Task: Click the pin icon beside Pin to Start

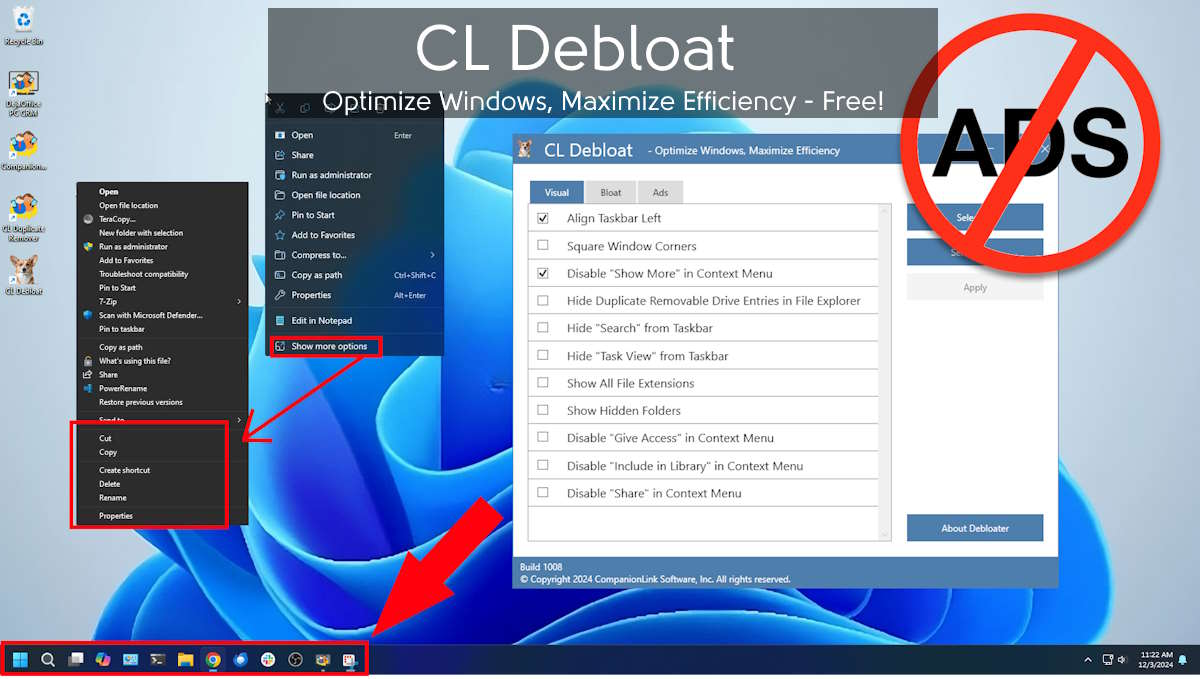Action: (281, 215)
